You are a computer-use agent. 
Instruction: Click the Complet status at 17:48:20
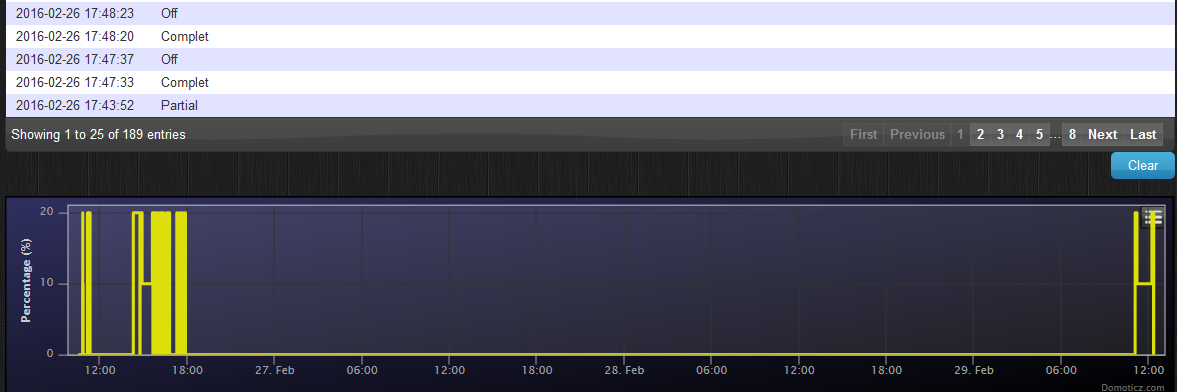185,36
